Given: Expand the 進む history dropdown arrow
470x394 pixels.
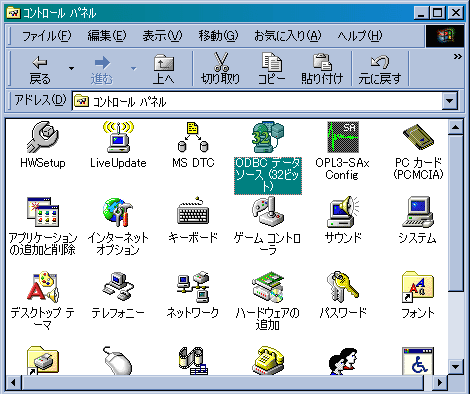Looking at the screenshot, I should coord(133,69).
